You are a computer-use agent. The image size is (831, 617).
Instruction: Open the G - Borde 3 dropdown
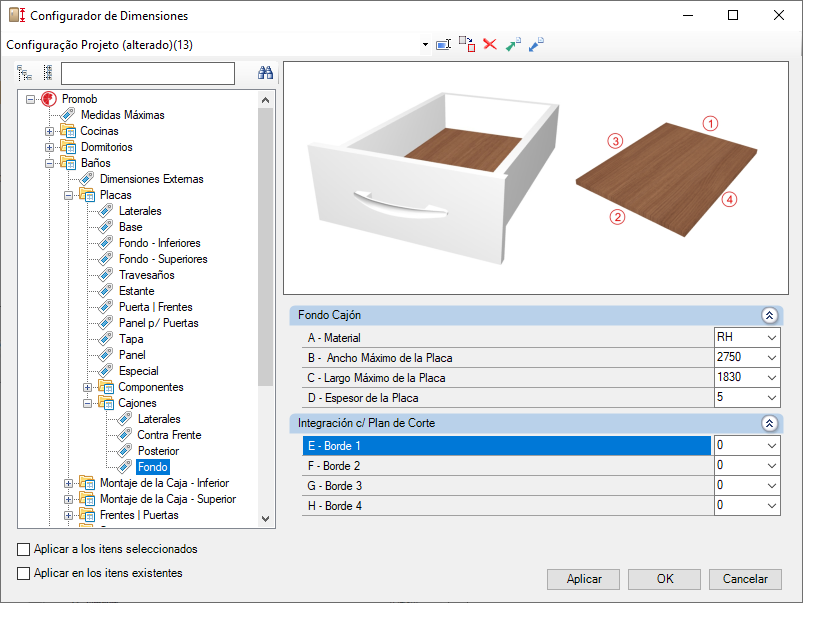tap(772, 486)
